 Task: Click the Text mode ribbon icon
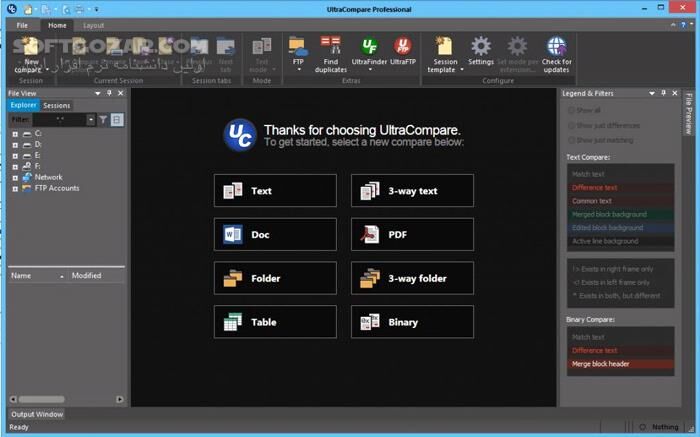click(262, 47)
